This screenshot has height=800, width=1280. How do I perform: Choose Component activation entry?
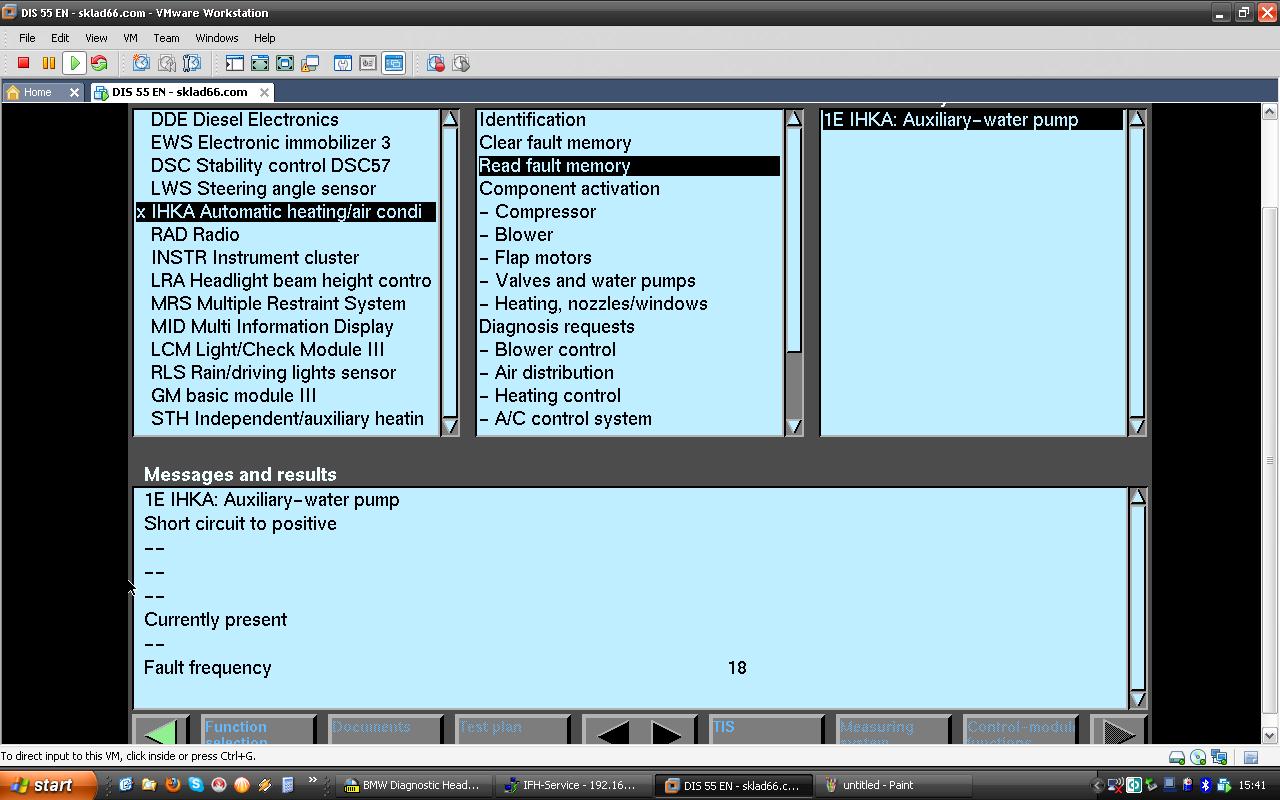[629, 189]
